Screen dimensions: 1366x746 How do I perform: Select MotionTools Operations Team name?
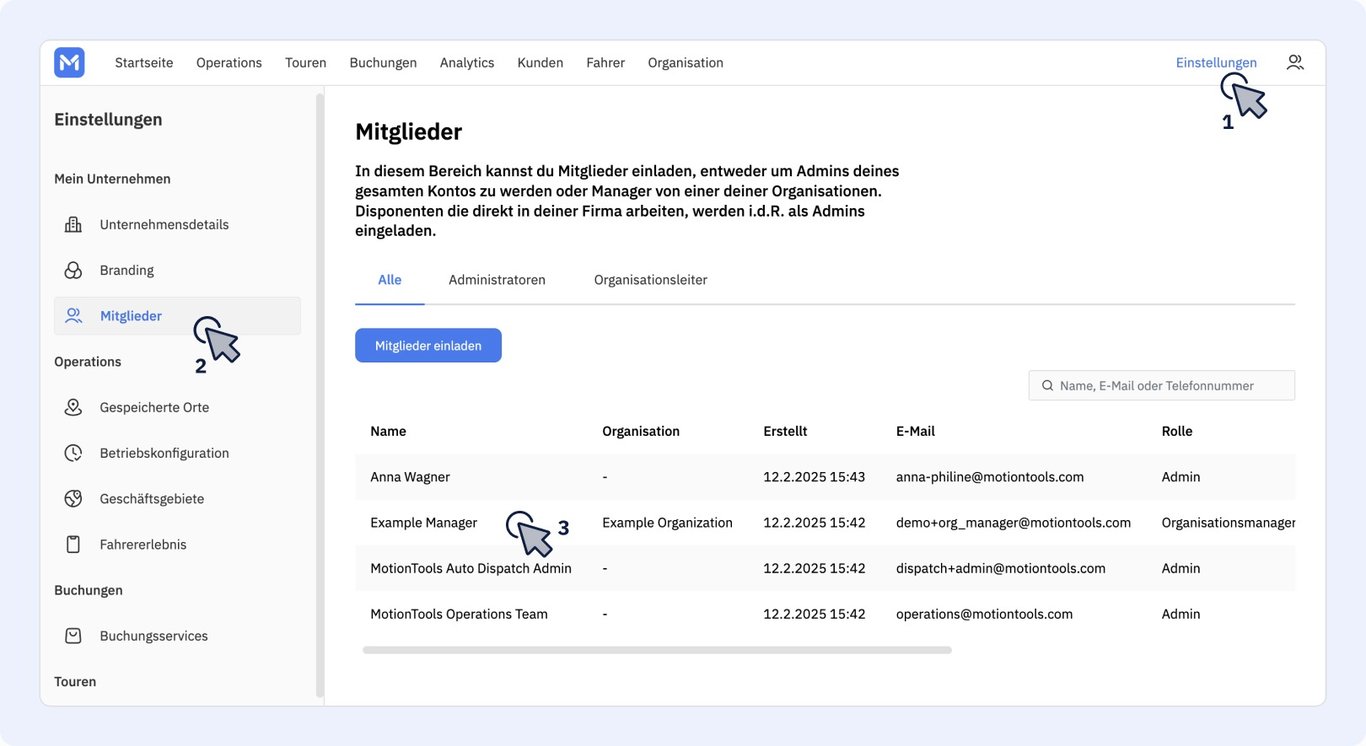(x=459, y=614)
